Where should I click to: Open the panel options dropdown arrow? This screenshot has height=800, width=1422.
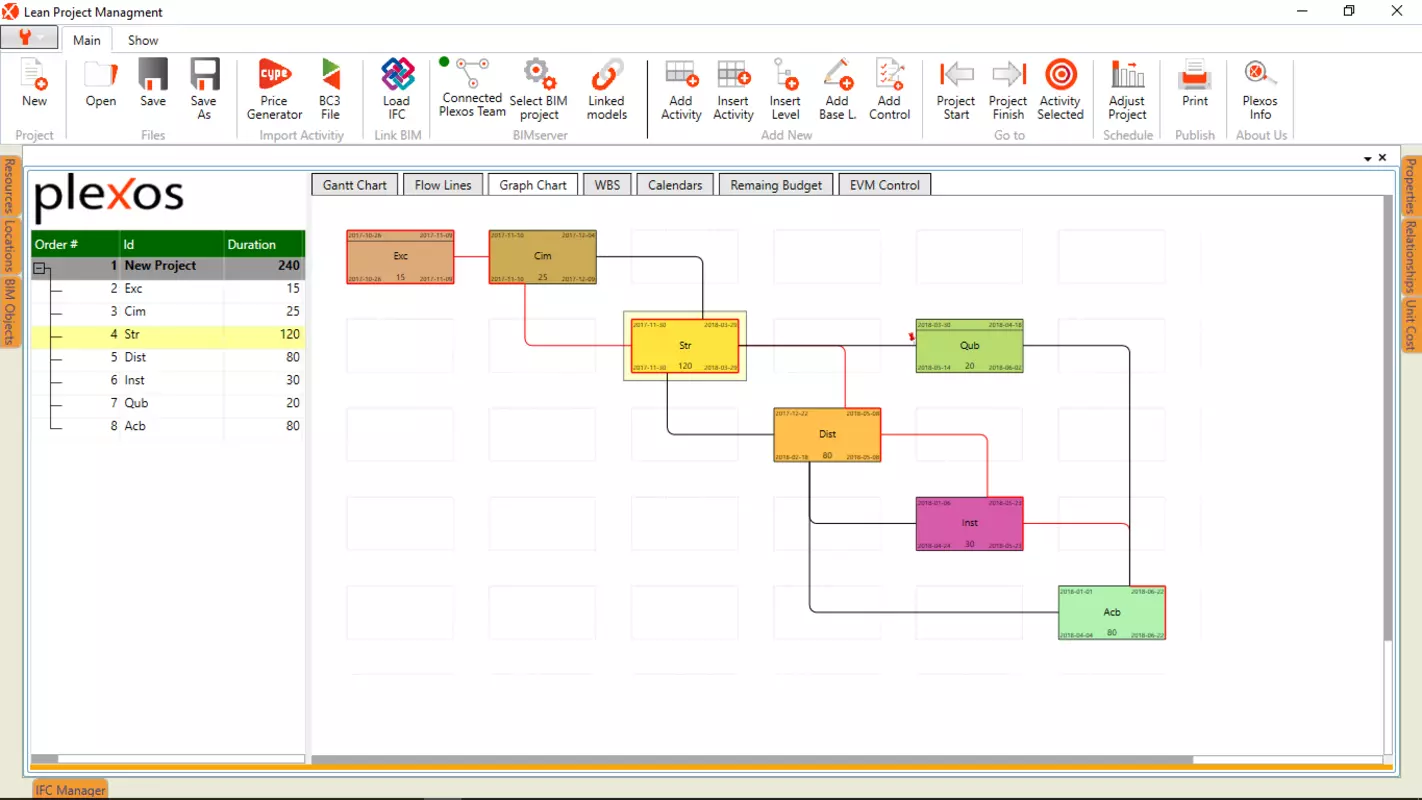1367,159
